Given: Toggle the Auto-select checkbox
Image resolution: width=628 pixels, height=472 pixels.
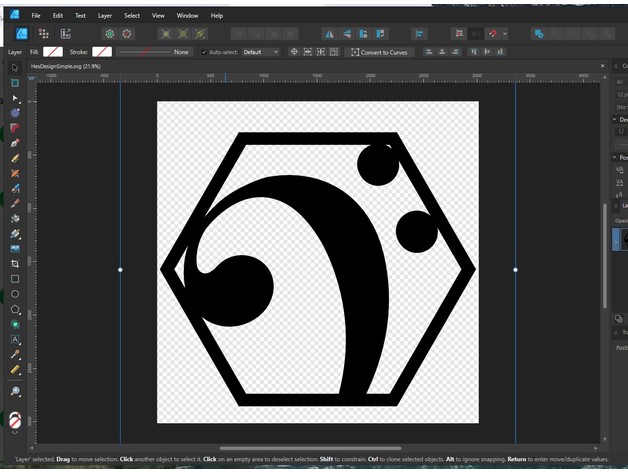Looking at the screenshot, I should click(205, 52).
